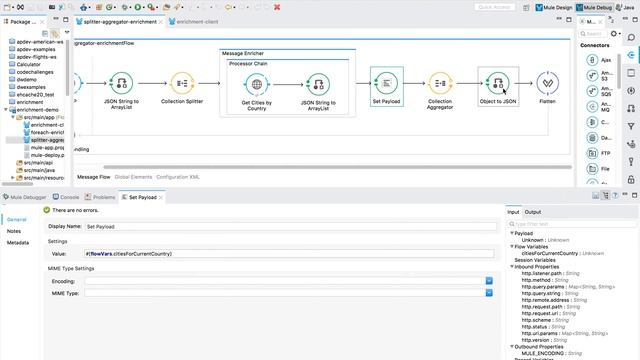Click the Package Explorer vertical scrollbar
640x360 pixels.
click(x=67, y=68)
